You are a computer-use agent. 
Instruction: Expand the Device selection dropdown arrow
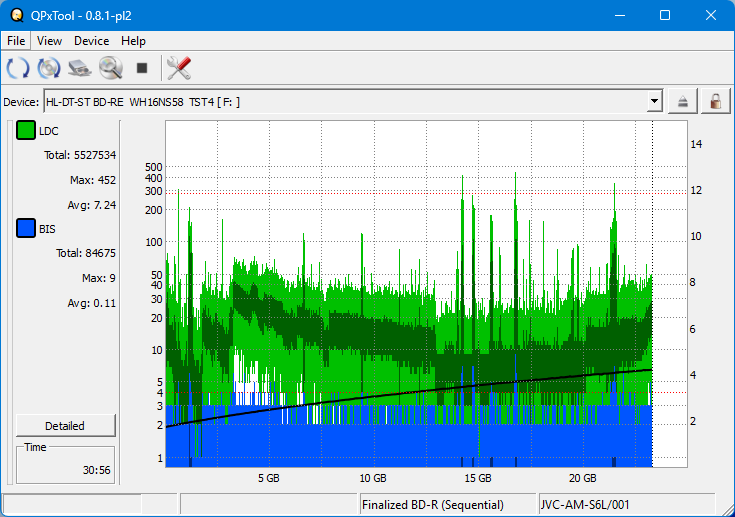click(654, 101)
